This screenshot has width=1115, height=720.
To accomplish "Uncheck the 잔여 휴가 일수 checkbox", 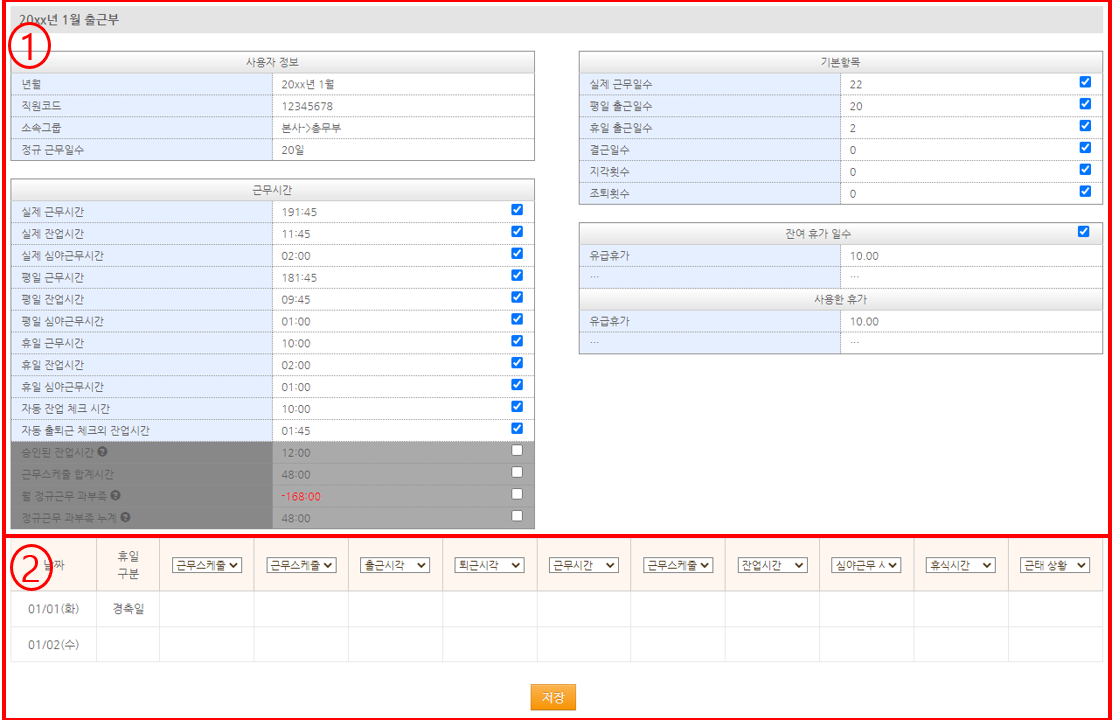I will tap(1084, 231).
